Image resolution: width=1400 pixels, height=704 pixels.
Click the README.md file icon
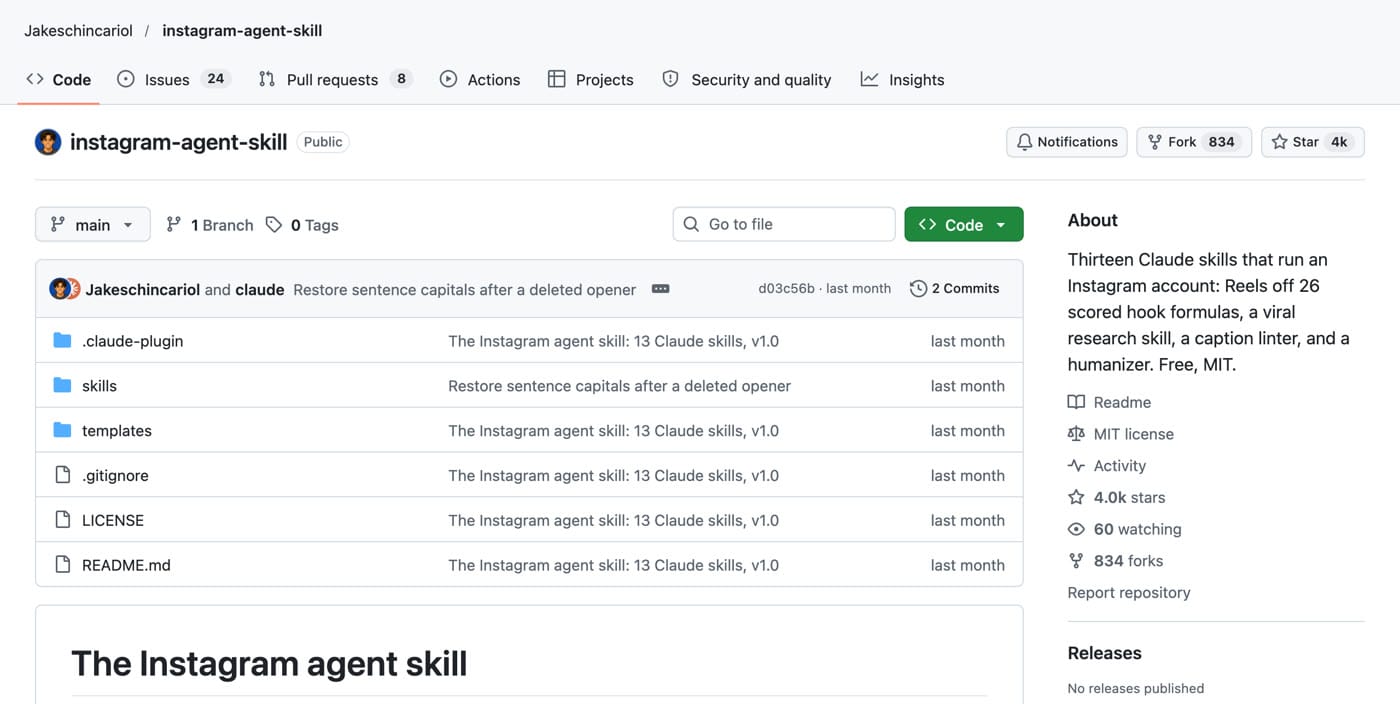pyautogui.click(x=63, y=565)
